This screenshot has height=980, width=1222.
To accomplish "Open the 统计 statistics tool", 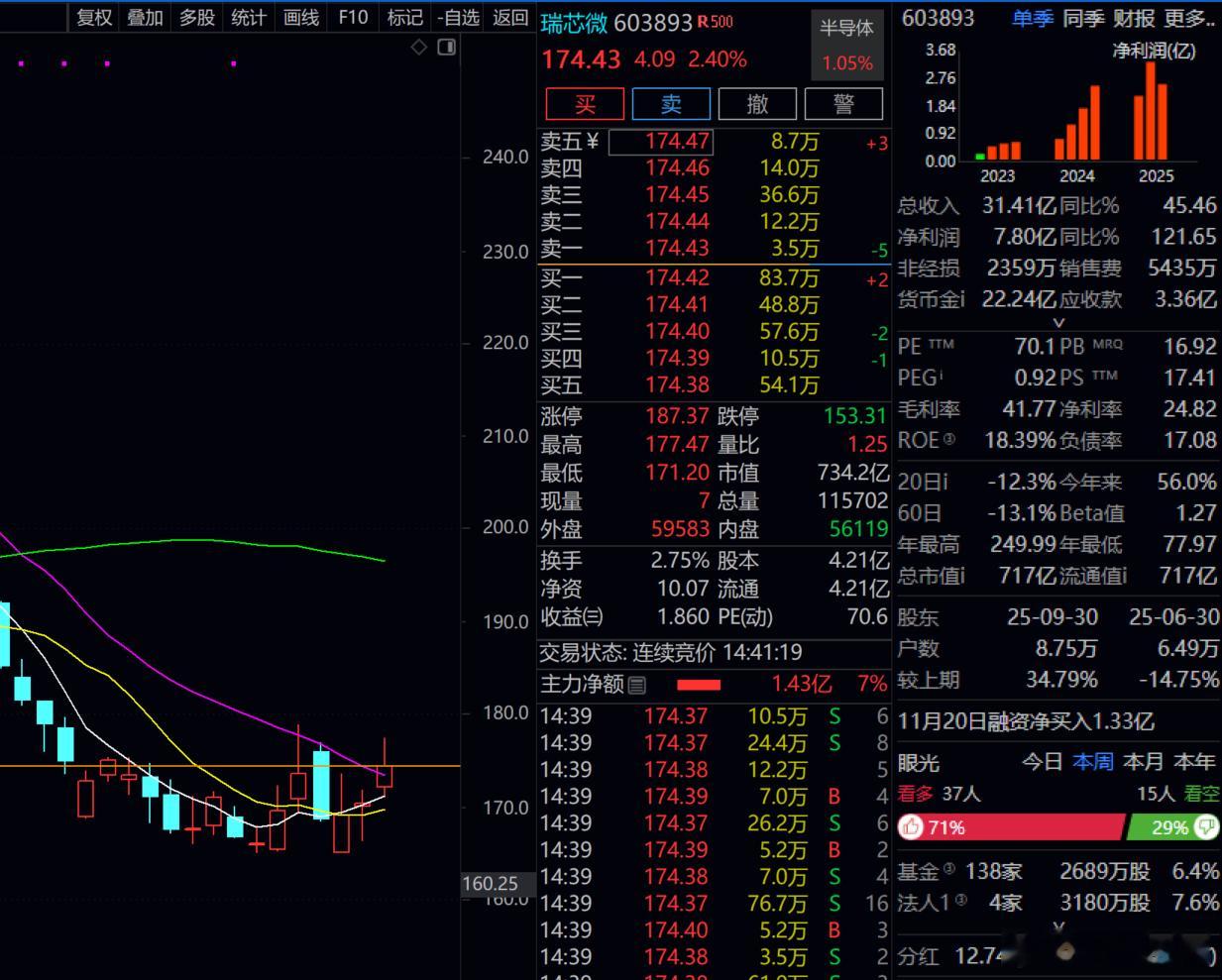I will (248, 17).
